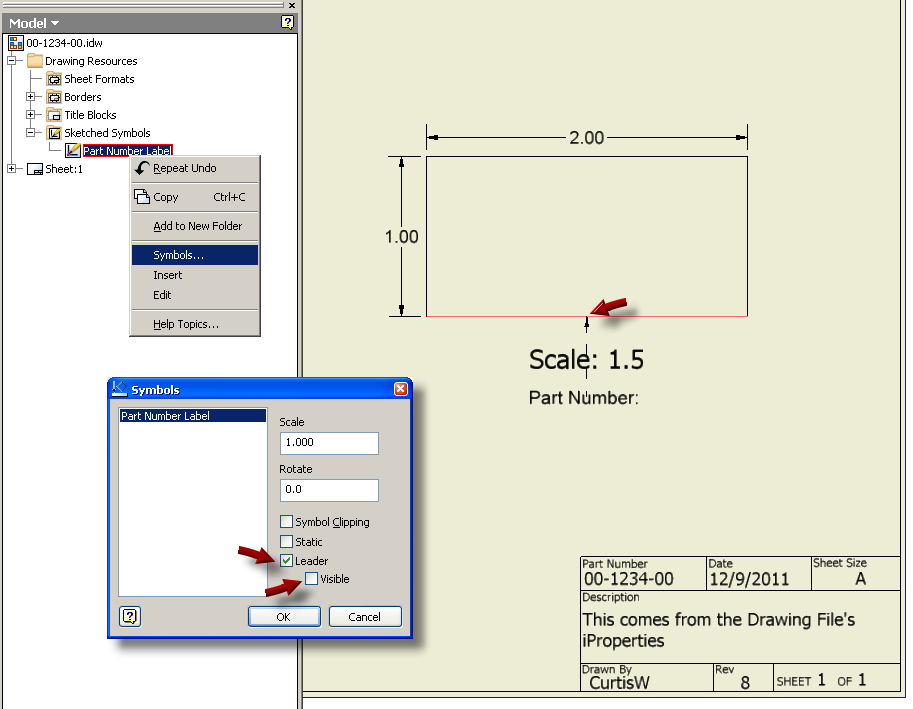This screenshot has height=709, width=913.
Task: Choose Symbols... from the context menu
Action: (195, 254)
